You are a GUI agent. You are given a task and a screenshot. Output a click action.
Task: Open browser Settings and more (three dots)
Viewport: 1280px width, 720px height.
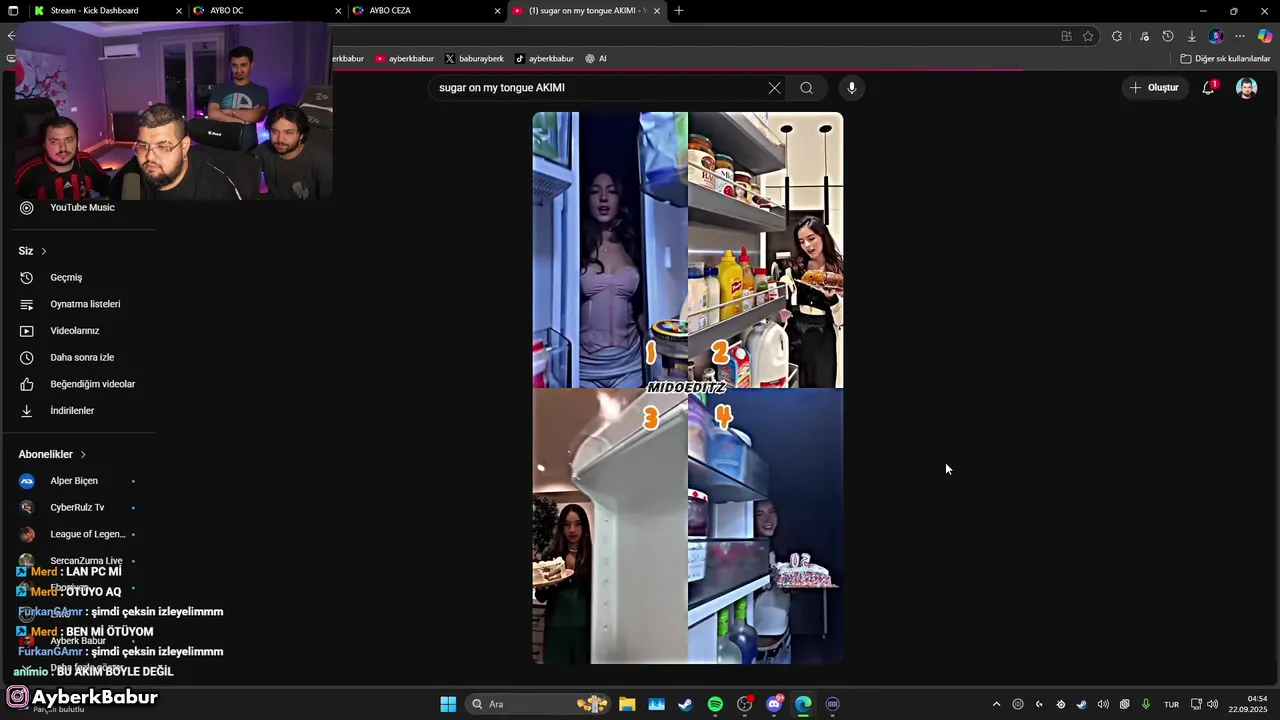pos(1240,36)
